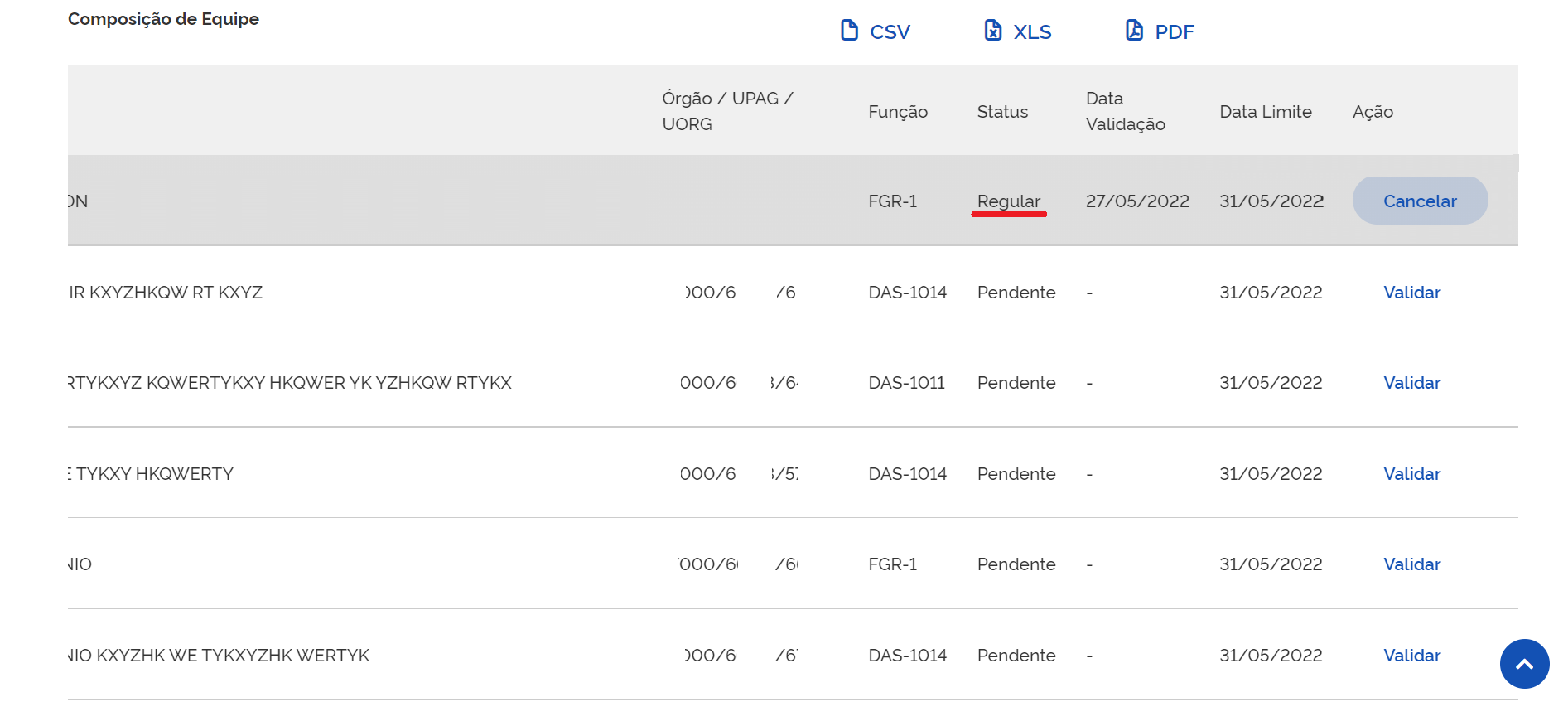Click the Status column header
This screenshot has width=1568, height=702.
pos(1001,112)
